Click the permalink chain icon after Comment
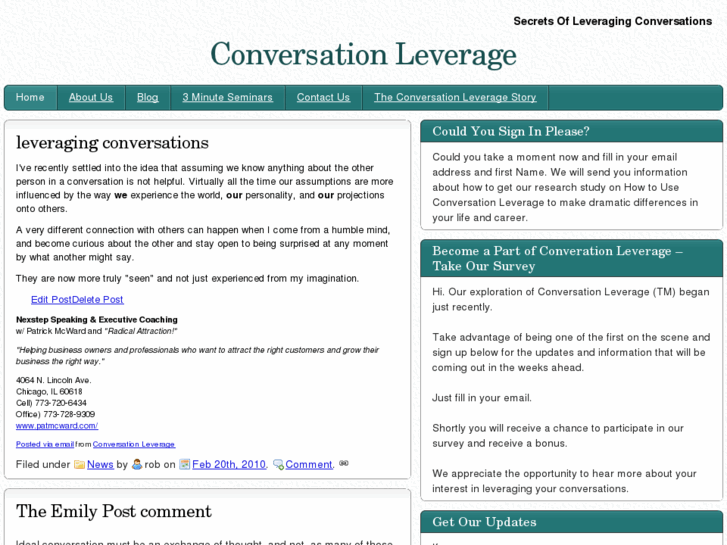 tap(344, 463)
